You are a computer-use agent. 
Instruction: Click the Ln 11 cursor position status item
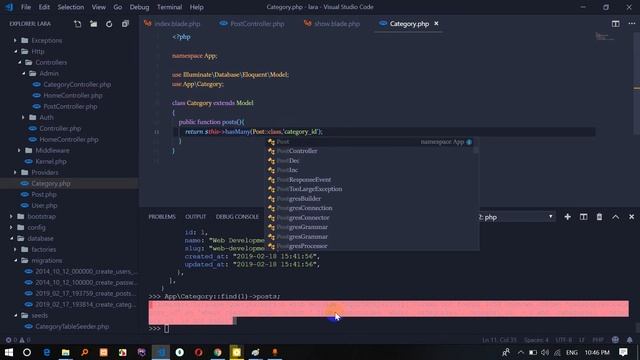(499, 340)
